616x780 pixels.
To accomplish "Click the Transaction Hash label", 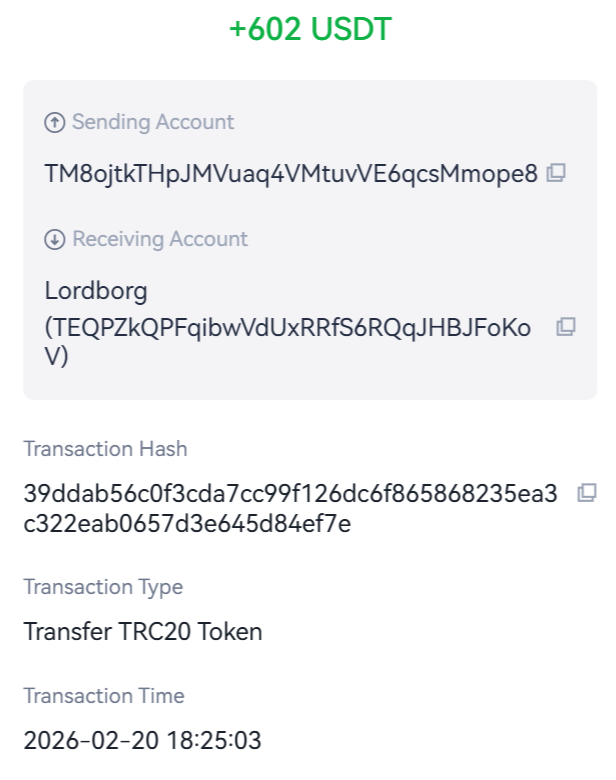I will tap(105, 449).
